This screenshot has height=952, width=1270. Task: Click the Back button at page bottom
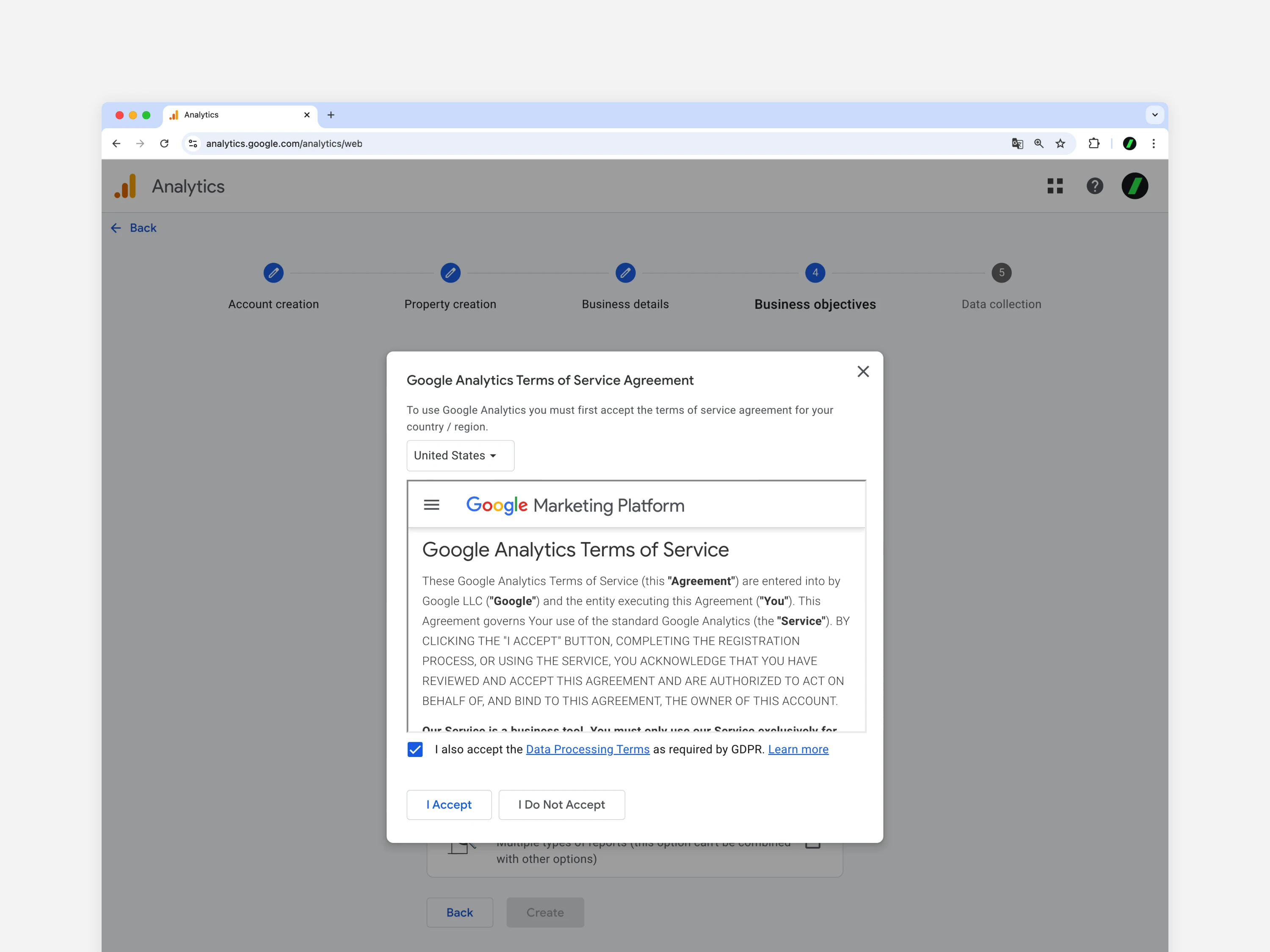(459, 912)
